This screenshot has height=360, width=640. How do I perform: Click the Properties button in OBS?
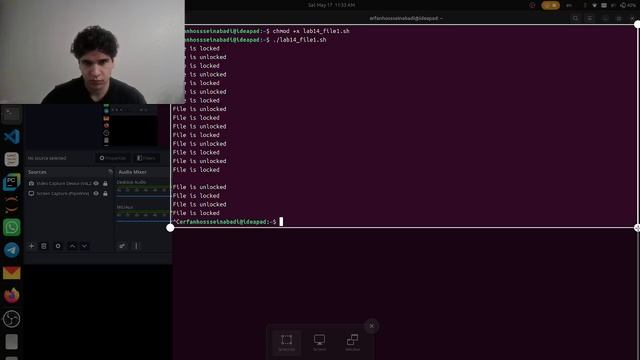113,158
